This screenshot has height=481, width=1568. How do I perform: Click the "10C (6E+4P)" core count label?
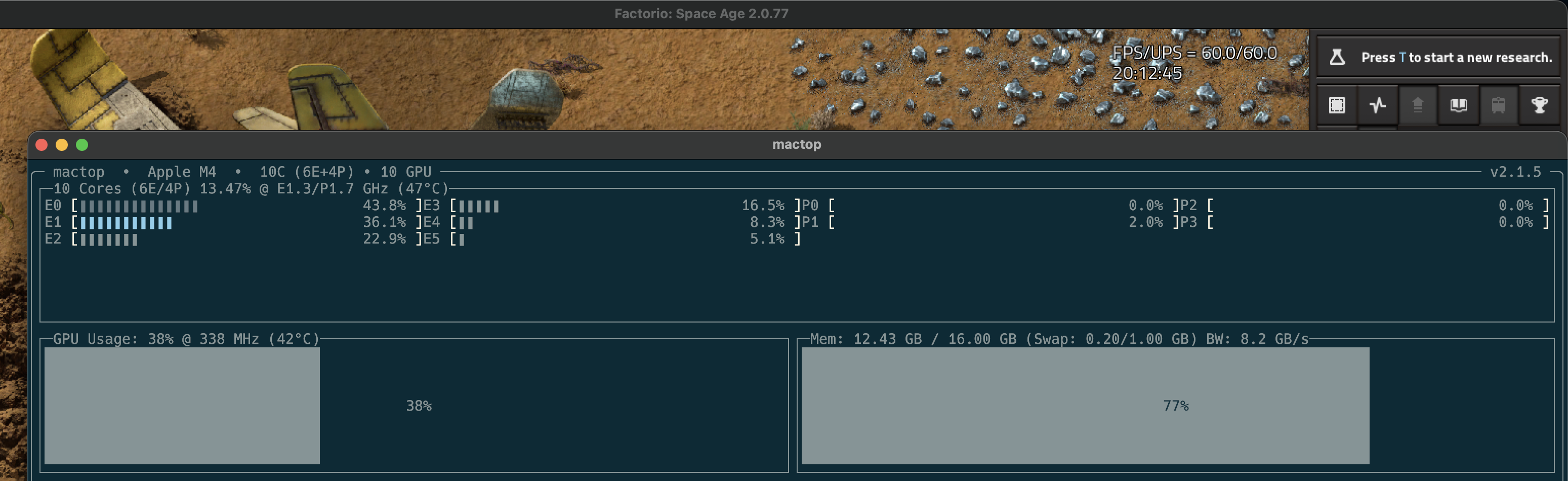307,172
